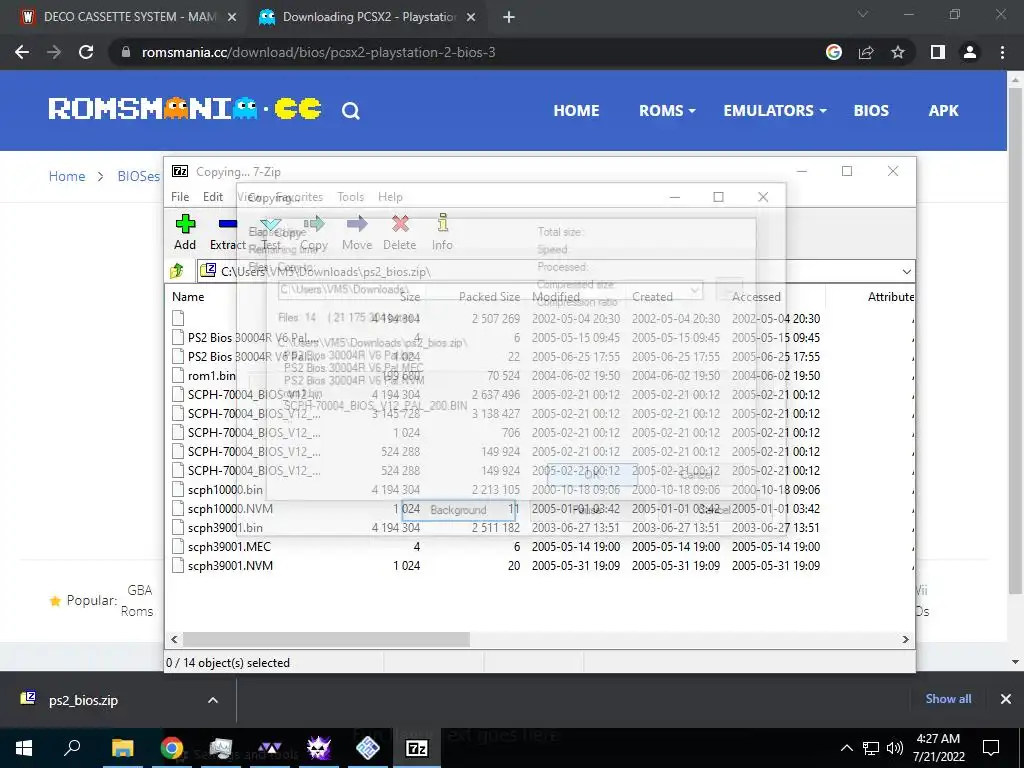Image resolution: width=1024 pixels, height=768 pixels.
Task: Open the ps2_bios.zip downloaded file
Action: [83, 700]
